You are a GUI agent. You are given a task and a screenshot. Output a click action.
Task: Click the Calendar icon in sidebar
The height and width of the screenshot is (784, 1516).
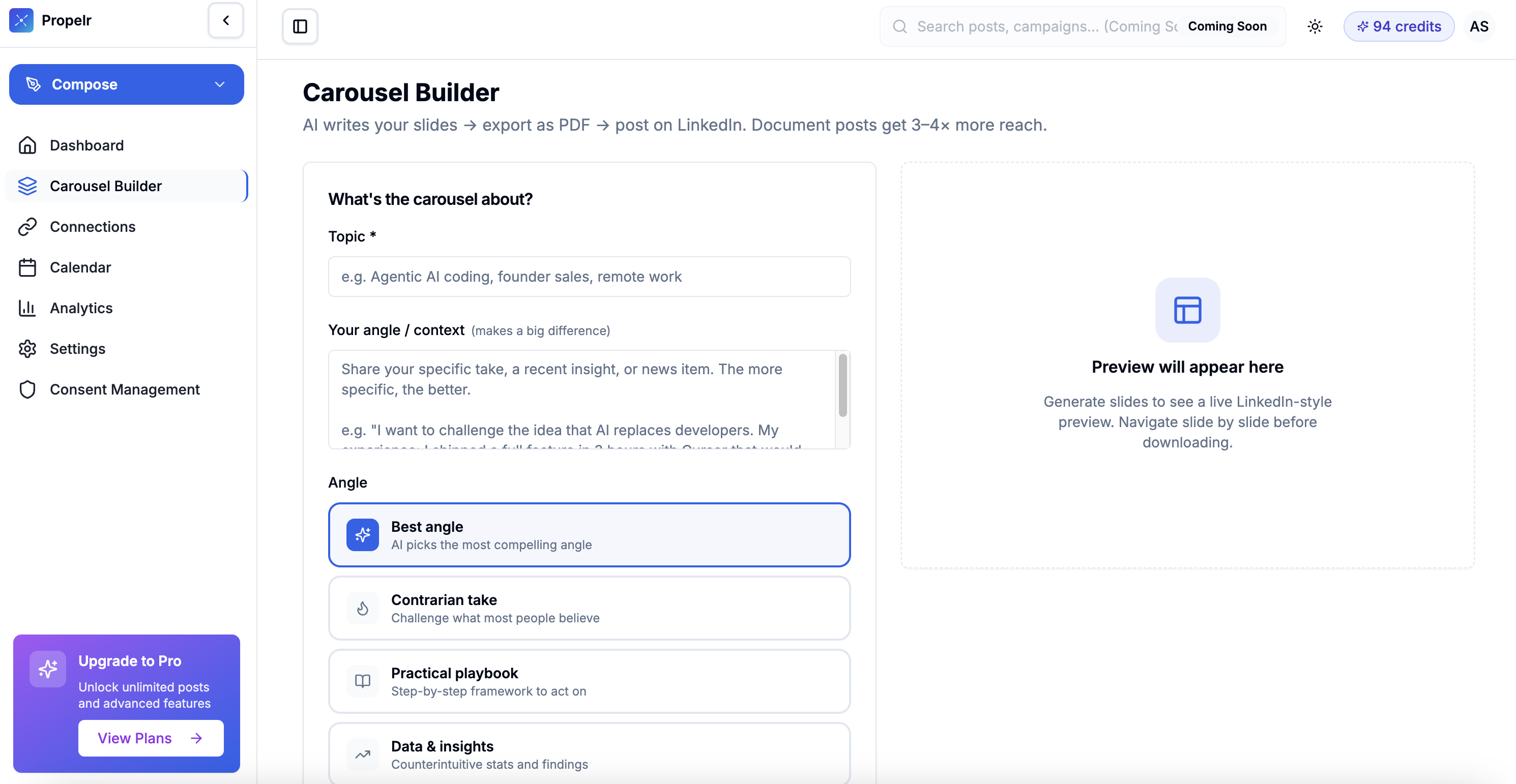pos(27,267)
